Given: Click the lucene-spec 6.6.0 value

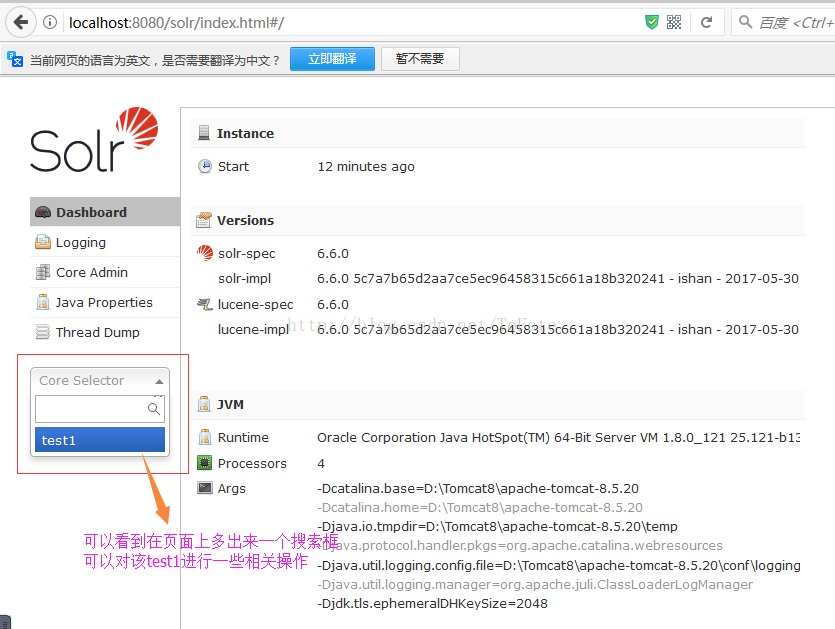Looking at the screenshot, I should coord(333,305).
